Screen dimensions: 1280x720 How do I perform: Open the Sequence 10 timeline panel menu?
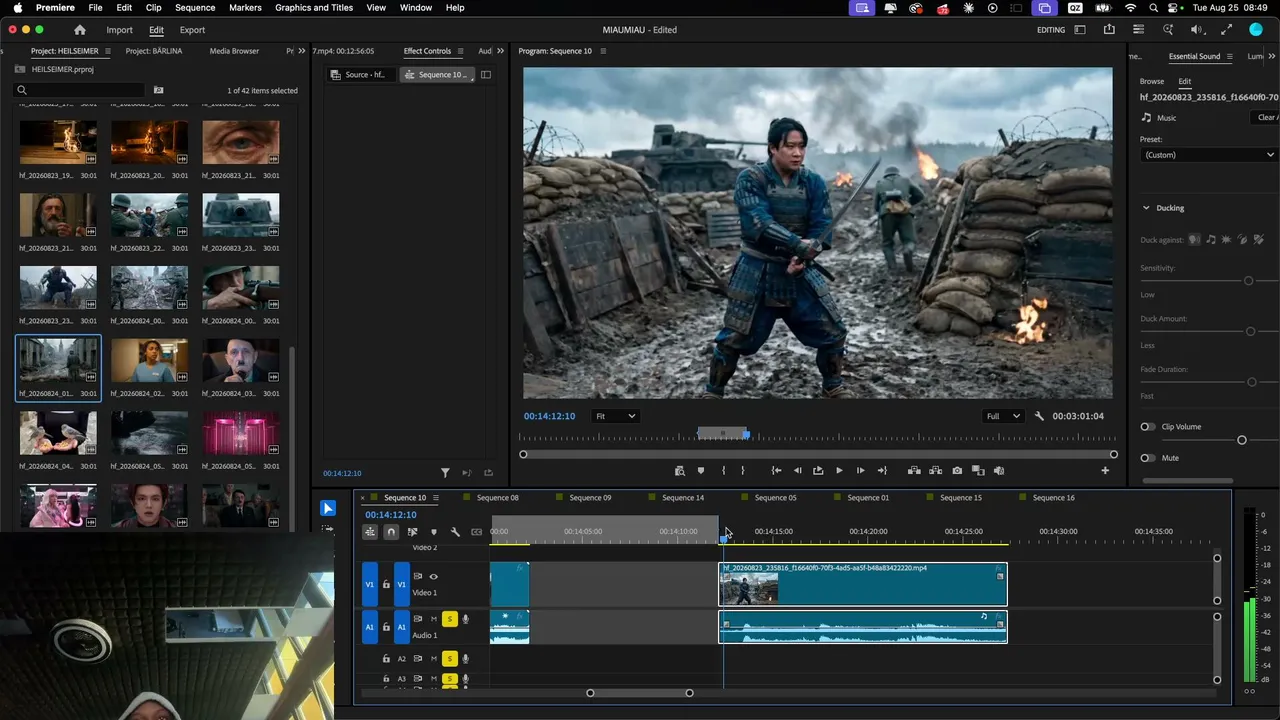pos(436,498)
